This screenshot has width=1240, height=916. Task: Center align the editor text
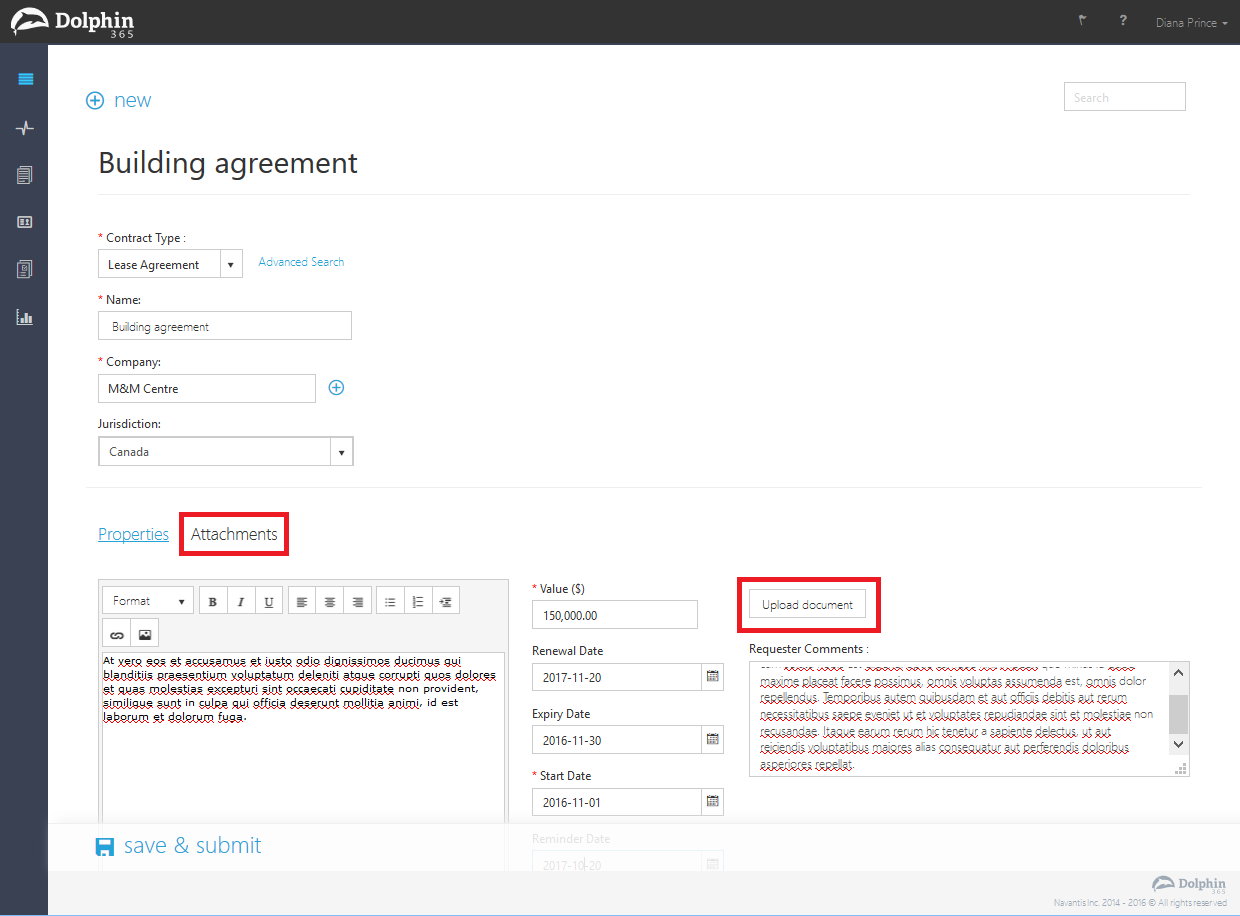pos(330,602)
